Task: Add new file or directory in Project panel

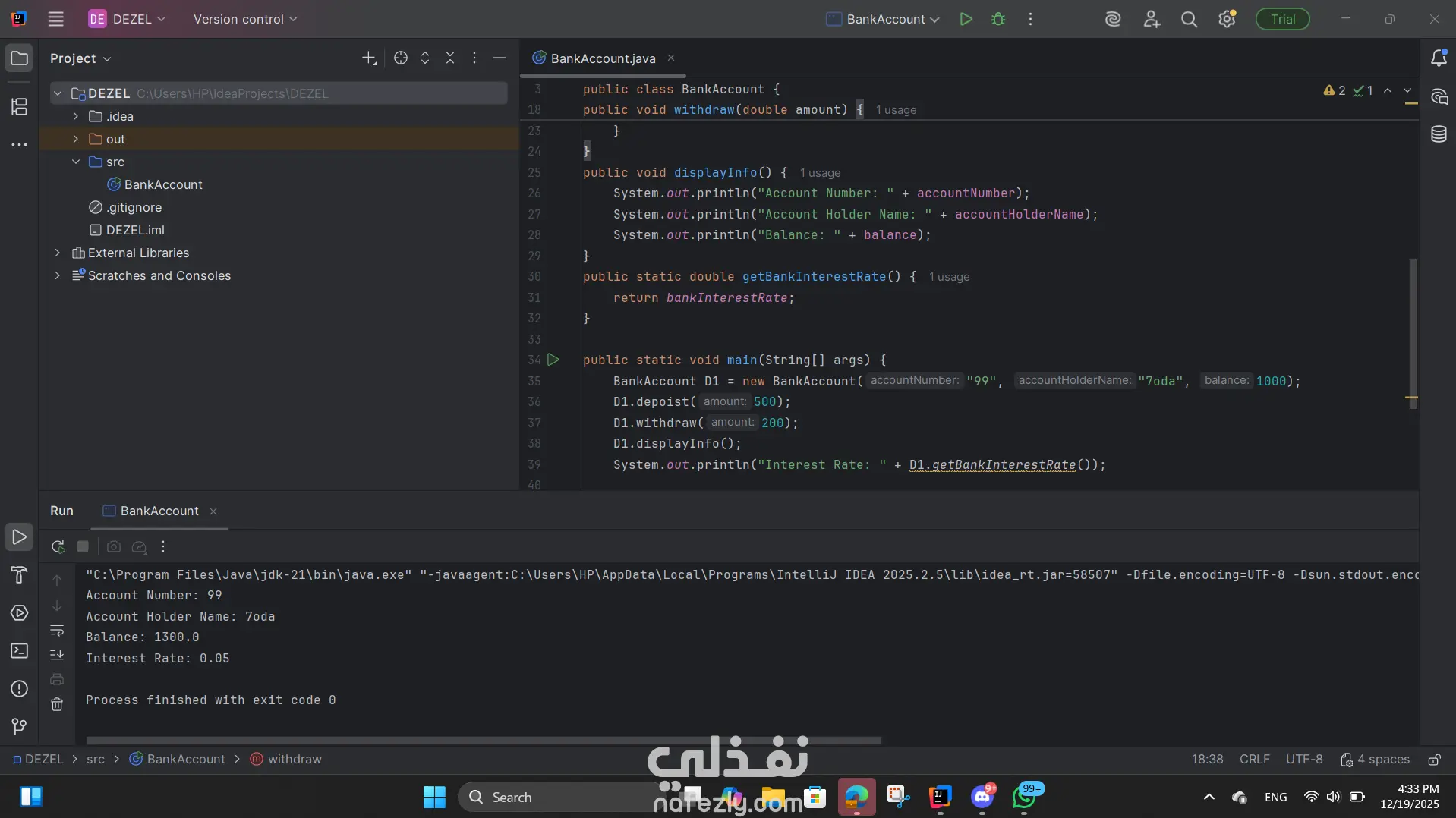Action: coord(369,58)
